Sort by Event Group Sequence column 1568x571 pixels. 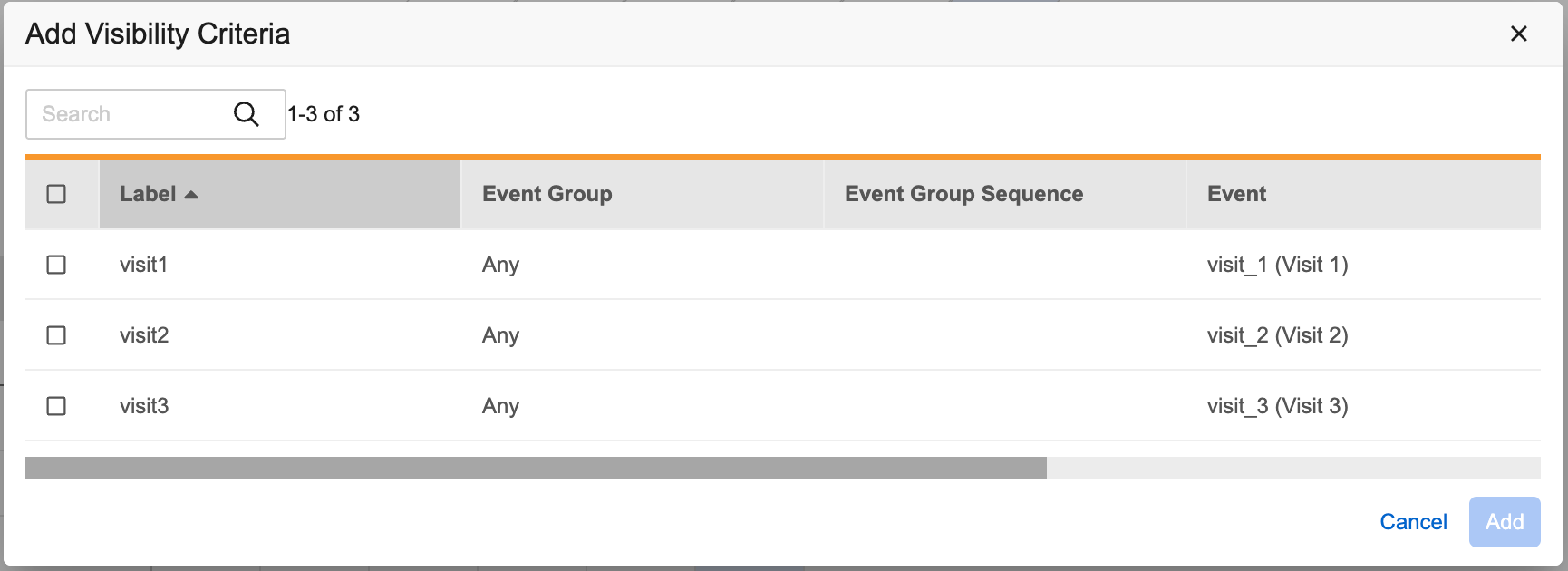[x=963, y=194]
